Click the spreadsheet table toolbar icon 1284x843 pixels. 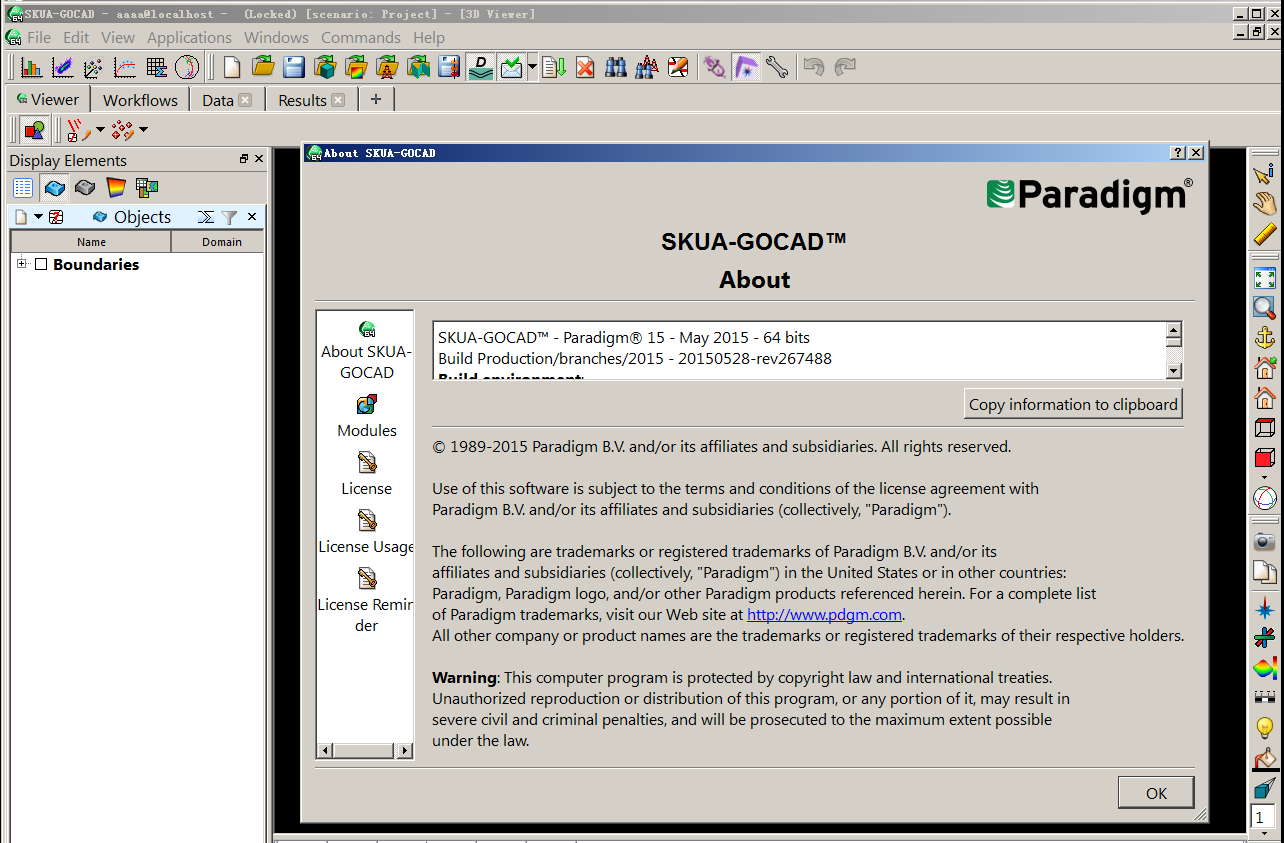[156, 67]
